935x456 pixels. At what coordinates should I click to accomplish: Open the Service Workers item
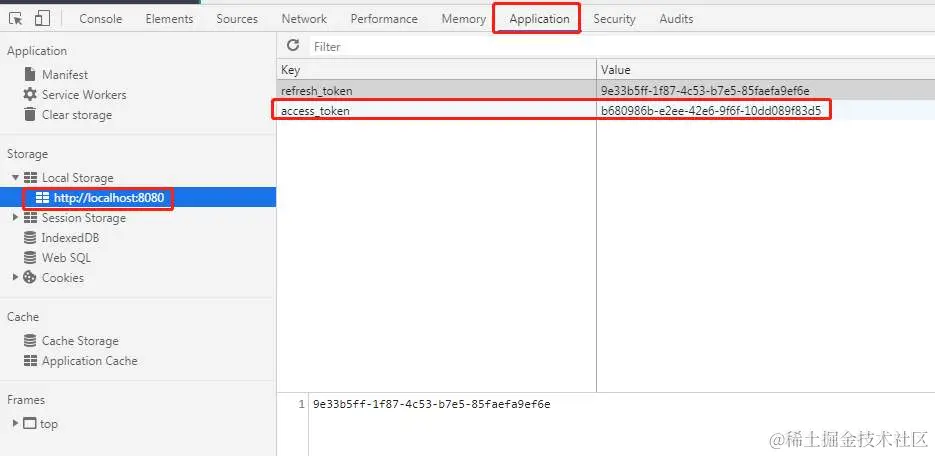(84, 94)
